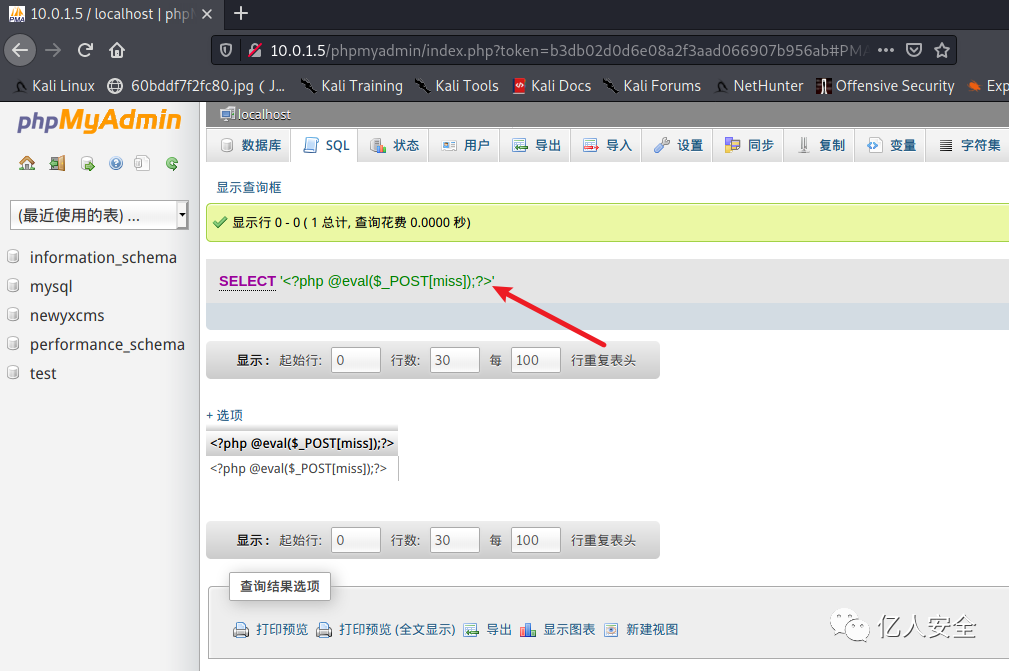Save page to Pocket icon

(914, 50)
